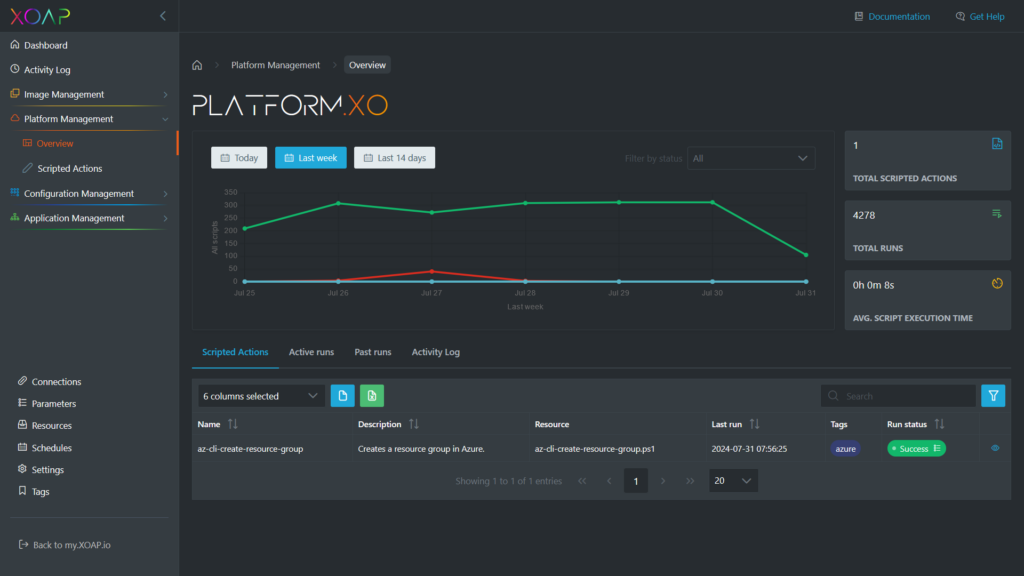The height and width of the screenshot is (576, 1024).
Task: Go to the first page of results
Action: (582, 481)
